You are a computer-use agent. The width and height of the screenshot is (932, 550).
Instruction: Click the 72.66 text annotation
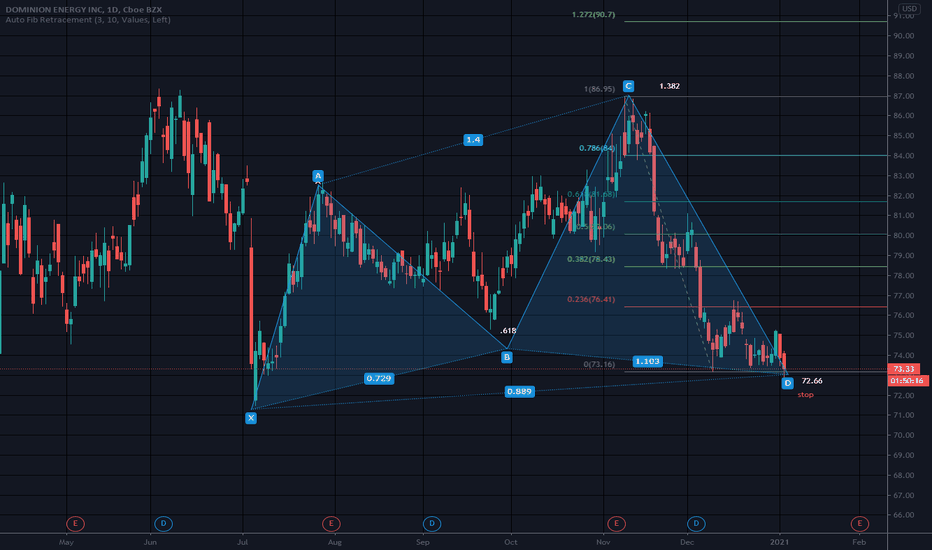812,381
